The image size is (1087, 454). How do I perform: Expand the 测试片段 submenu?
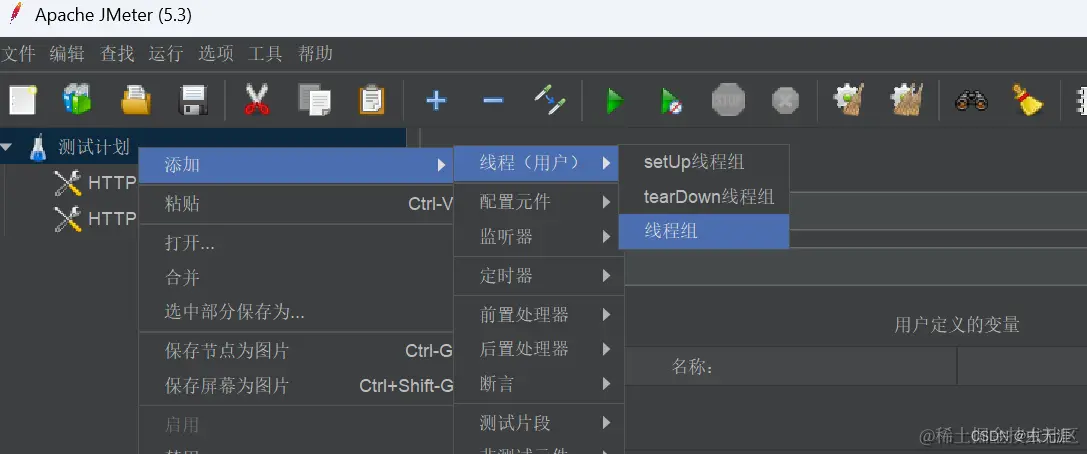coord(537,422)
